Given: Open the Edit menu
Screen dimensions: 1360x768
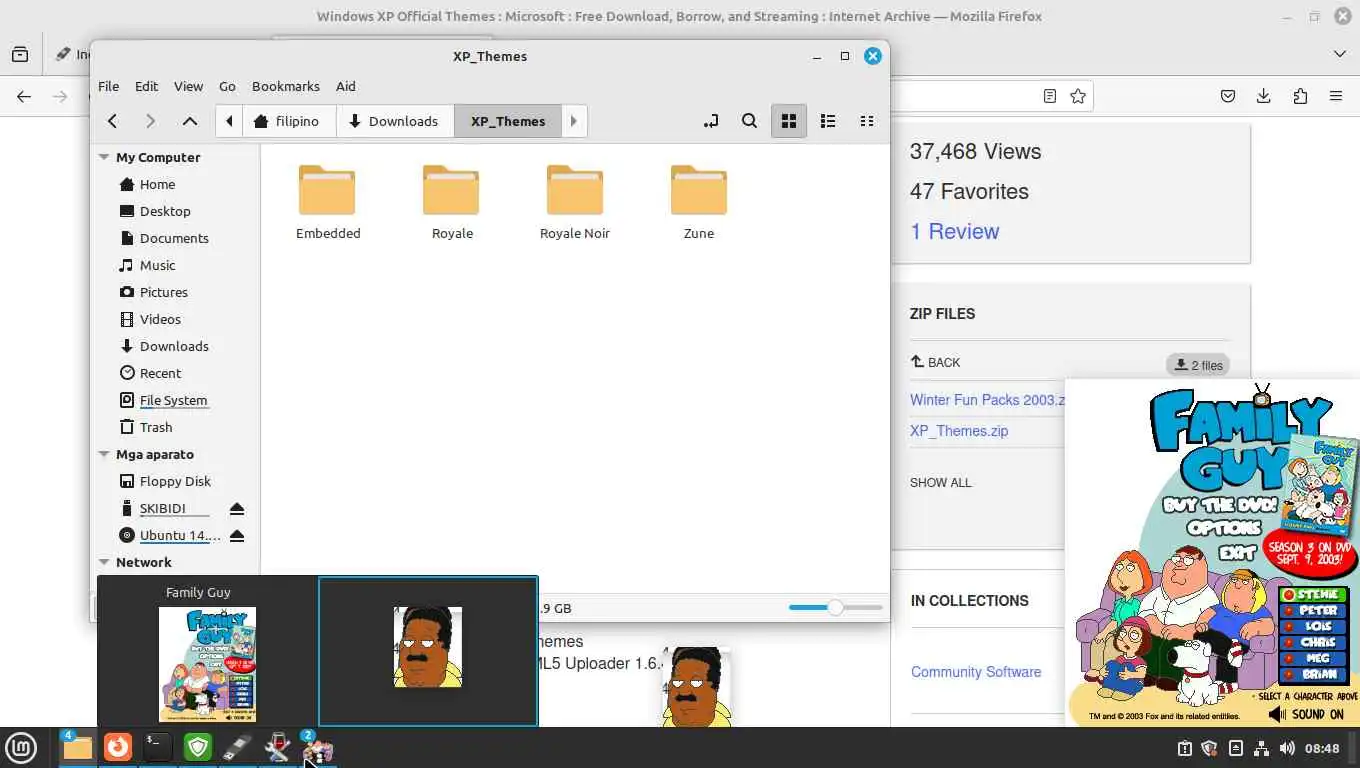Looking at the screenshot, I should pos(146,86).
